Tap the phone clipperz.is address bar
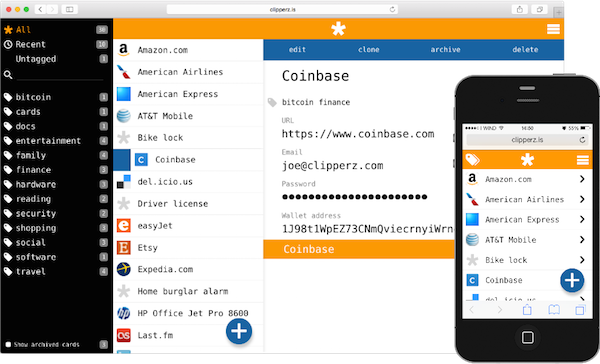The height and width of the screenshot is (364, 600). 527,140
